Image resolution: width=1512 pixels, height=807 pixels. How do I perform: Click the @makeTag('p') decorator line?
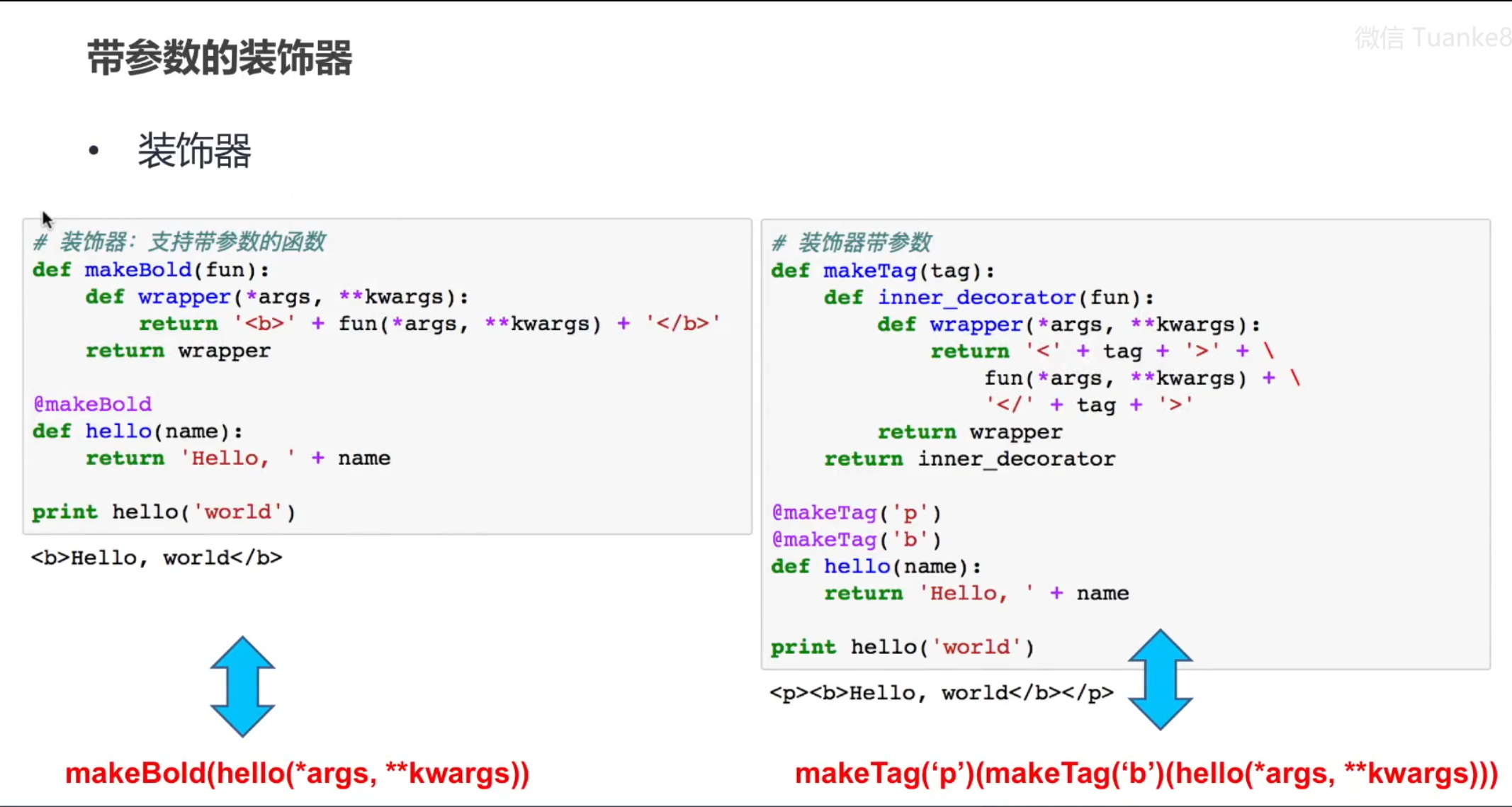point(857,512)
